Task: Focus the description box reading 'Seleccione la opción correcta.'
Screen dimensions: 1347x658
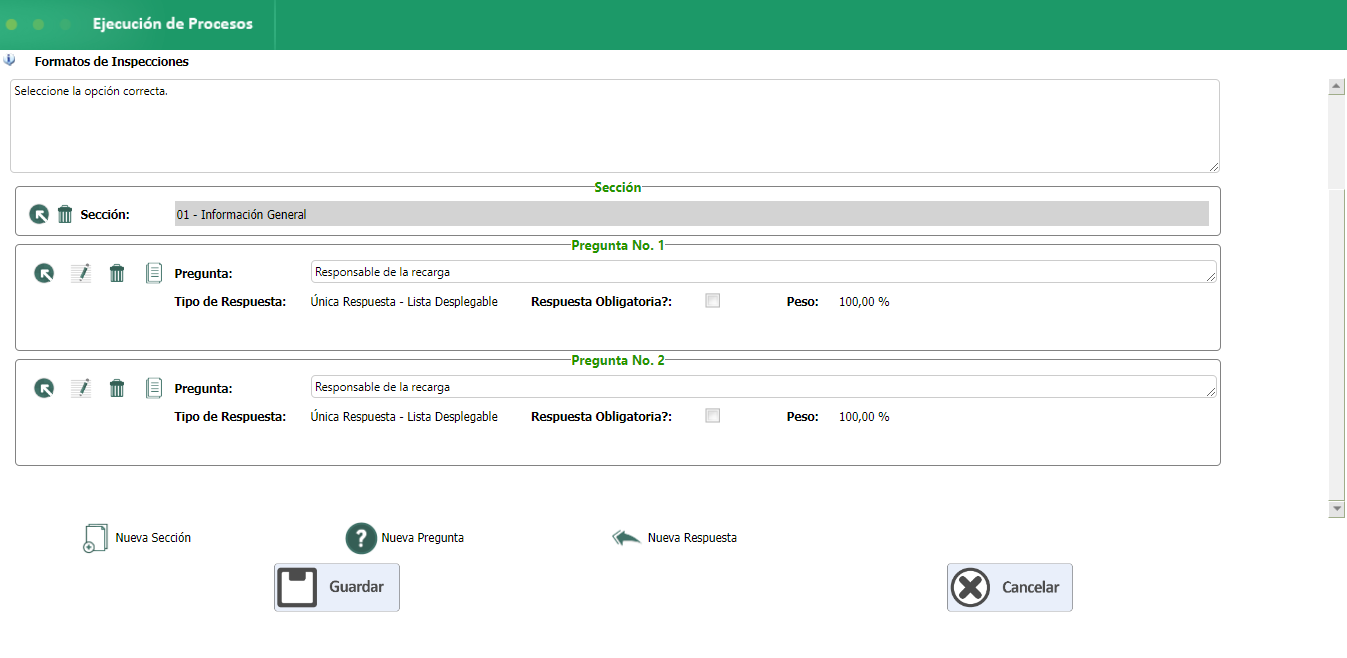Action: tap(615, 126)
